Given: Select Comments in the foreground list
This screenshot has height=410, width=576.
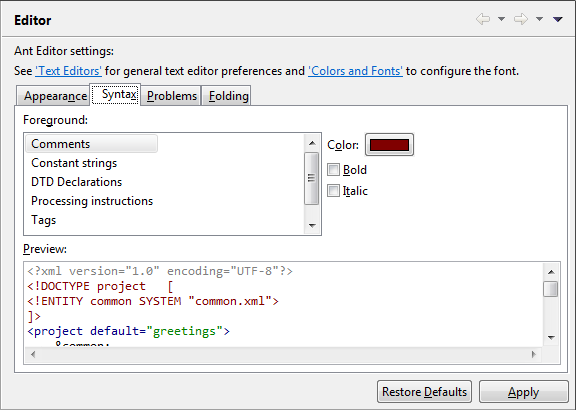Looking at the screenshot, I should (x=92, y=144).
